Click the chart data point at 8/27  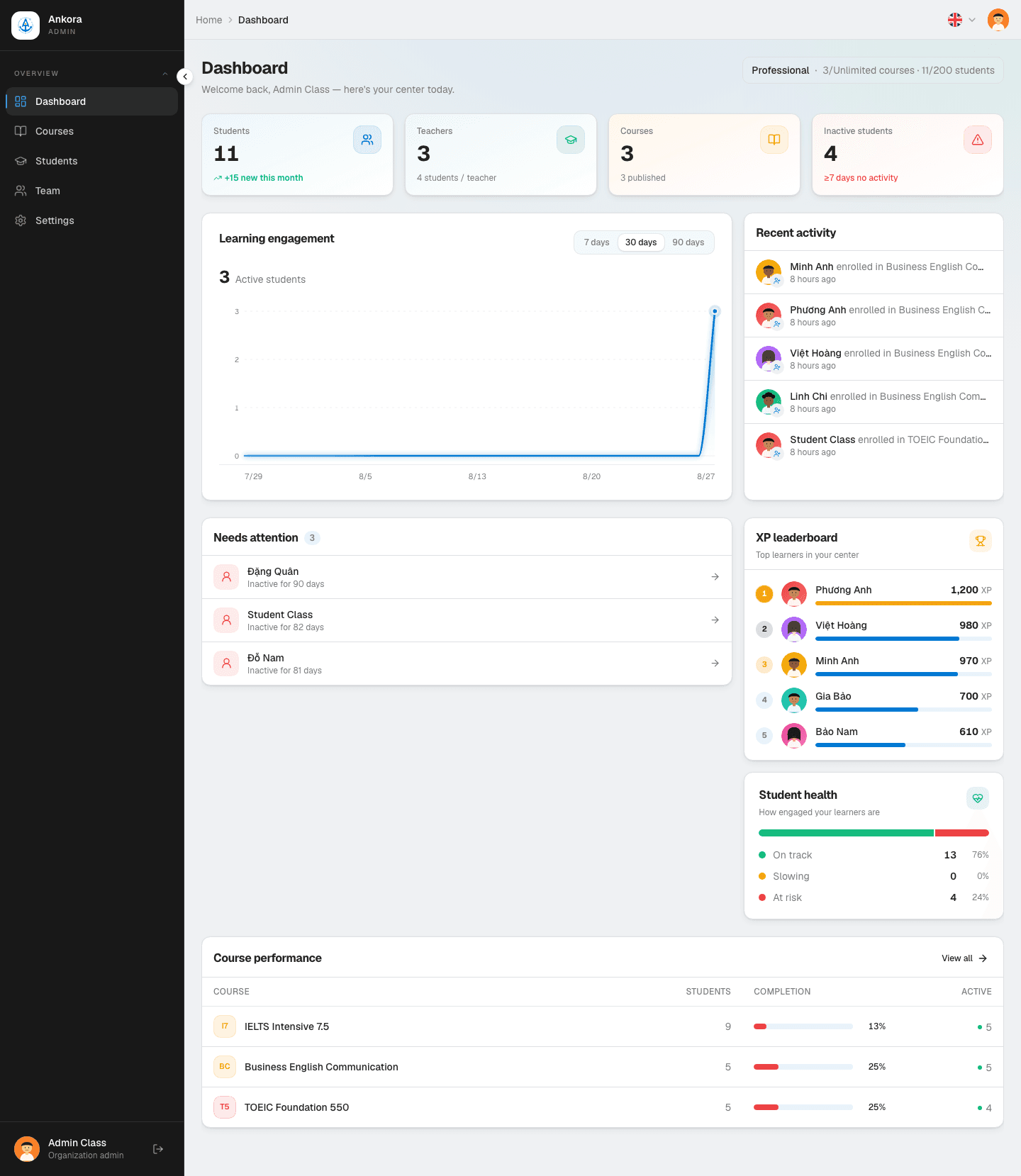click(715, 311)
